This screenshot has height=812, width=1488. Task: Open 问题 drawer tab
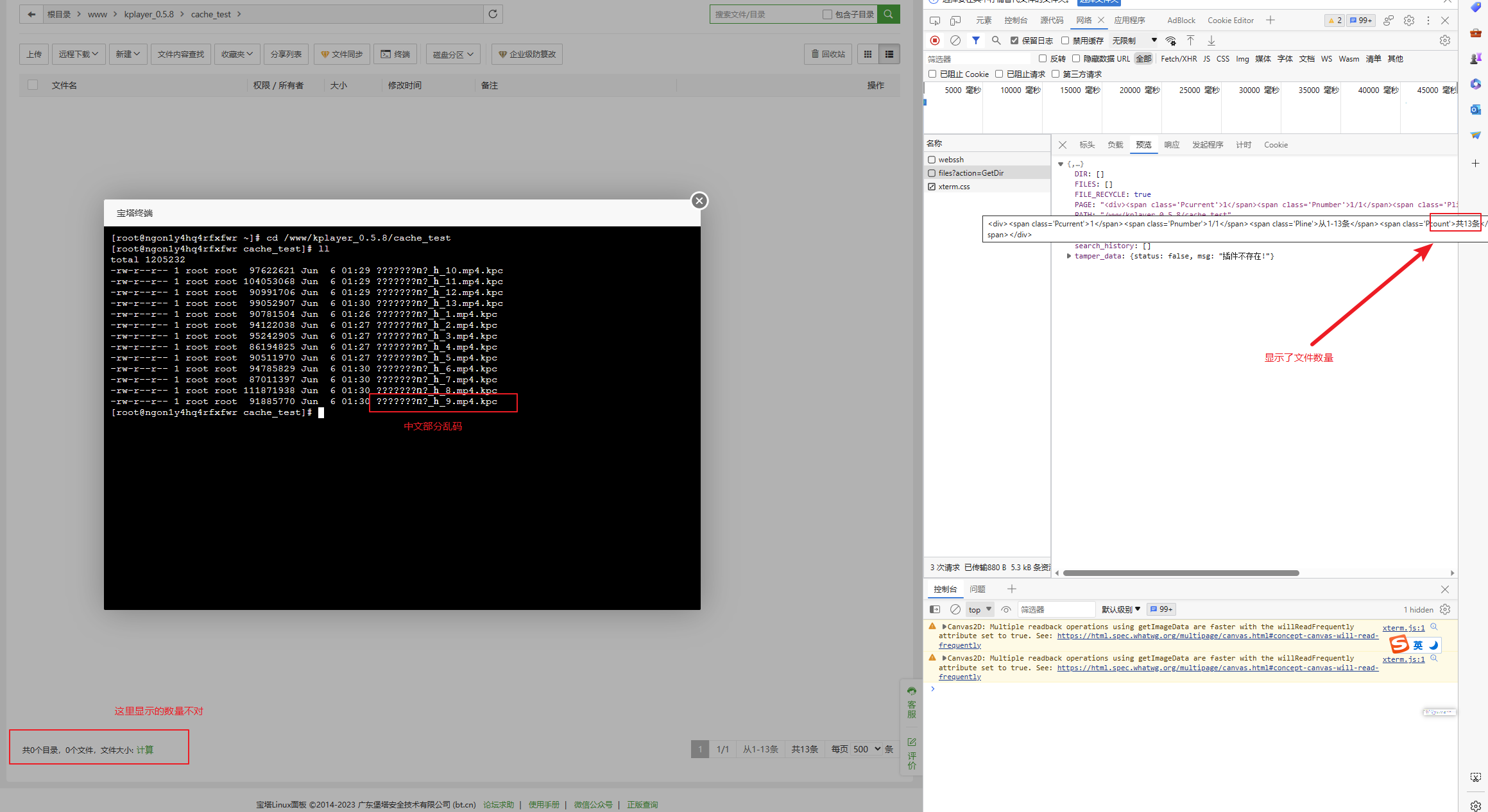pos(977,589)
